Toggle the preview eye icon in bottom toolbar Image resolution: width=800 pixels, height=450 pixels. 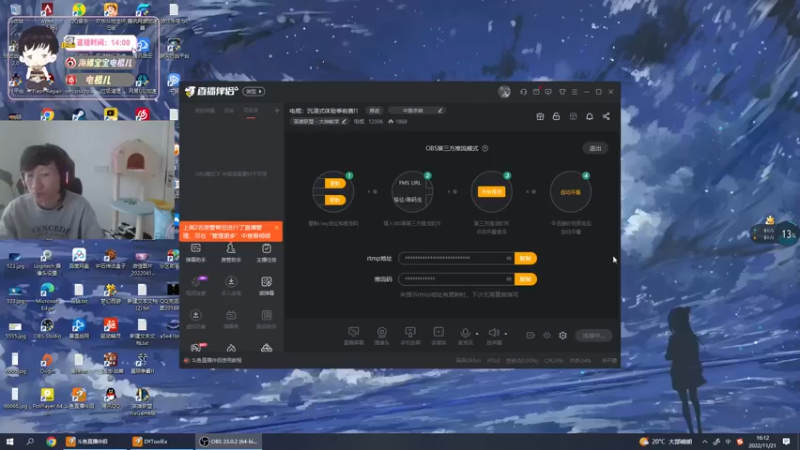coord(546,335)
